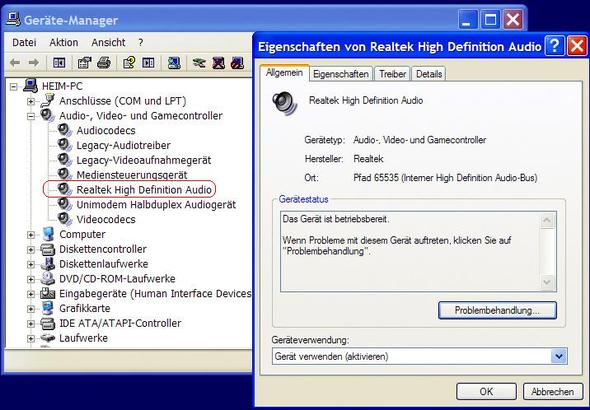Open the Datei menu
Screen dimensions: 590x410
pyautogui.click(x=24, y=43)
